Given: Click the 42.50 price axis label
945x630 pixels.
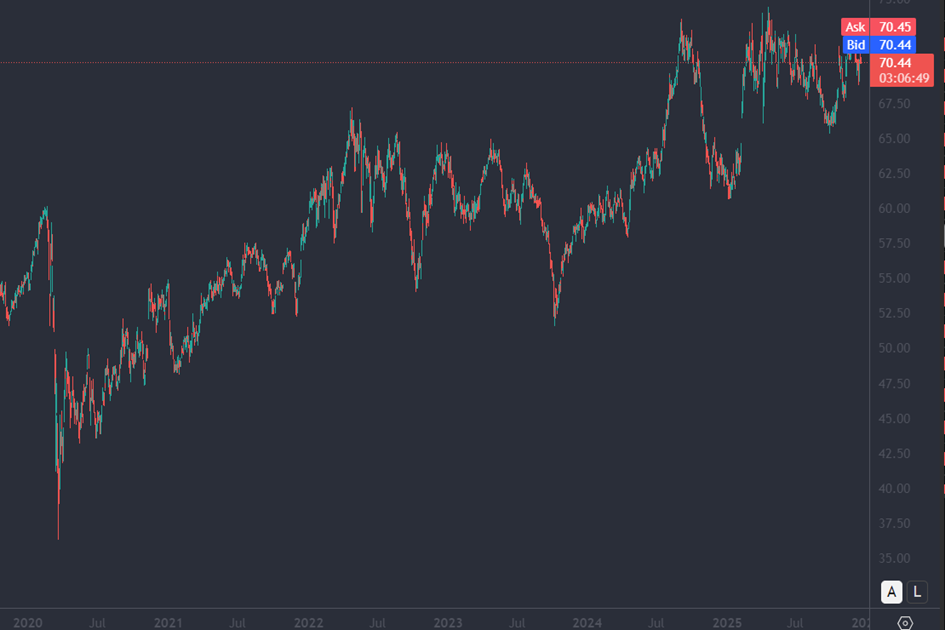Looking at the screenshot, I should click(894, 454).
